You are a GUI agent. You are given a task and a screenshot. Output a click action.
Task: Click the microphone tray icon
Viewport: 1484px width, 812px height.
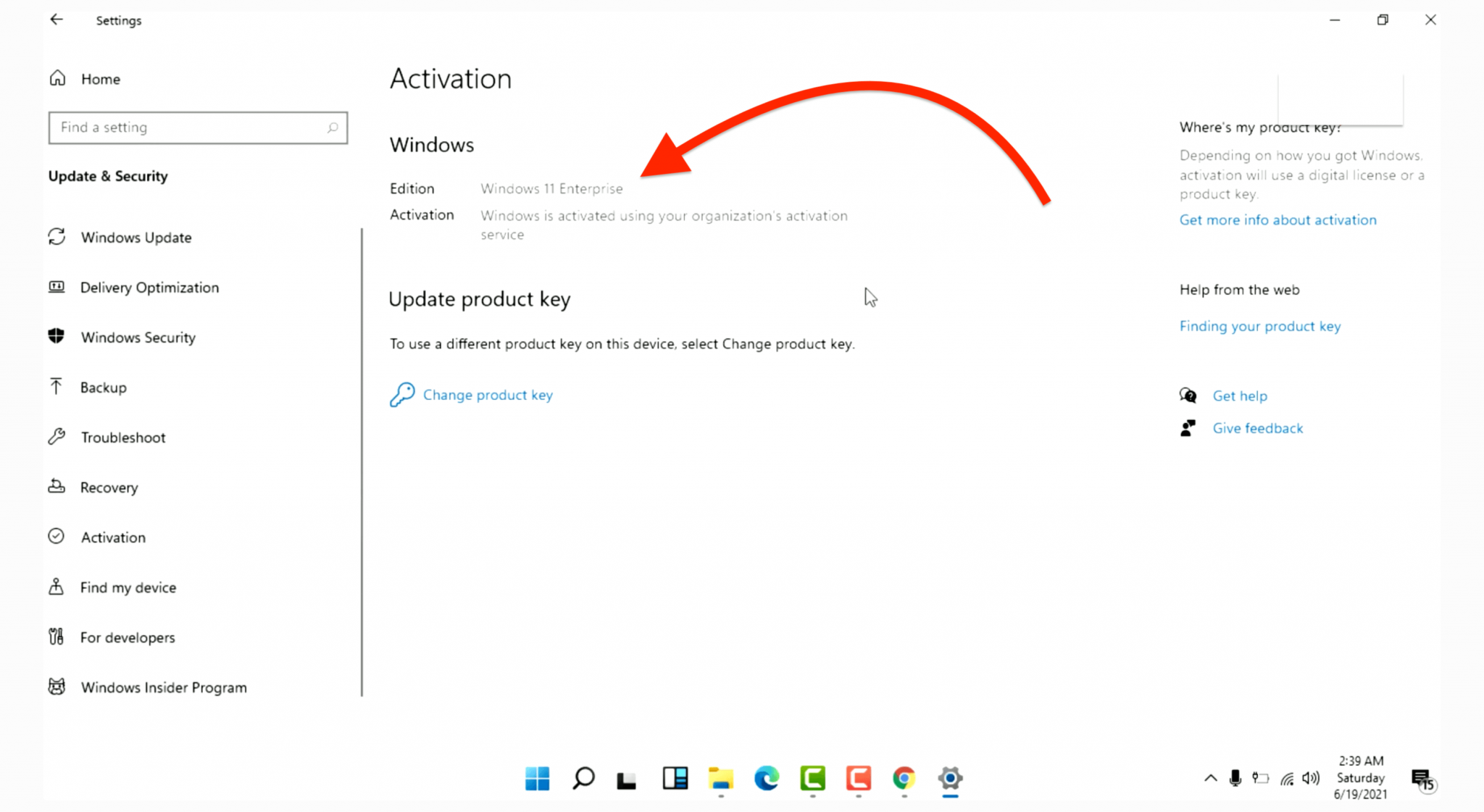tap(1235, 779)
